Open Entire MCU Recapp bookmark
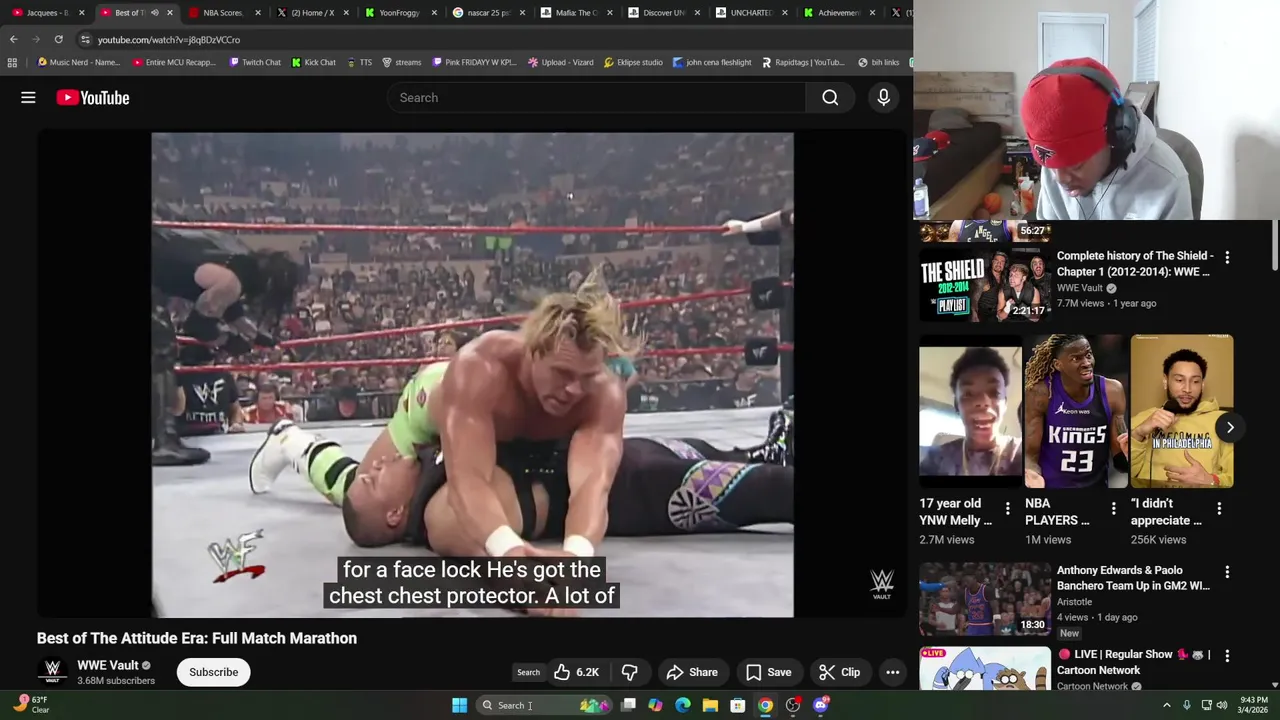1280x720 pixels. click(x=174, y=62)
